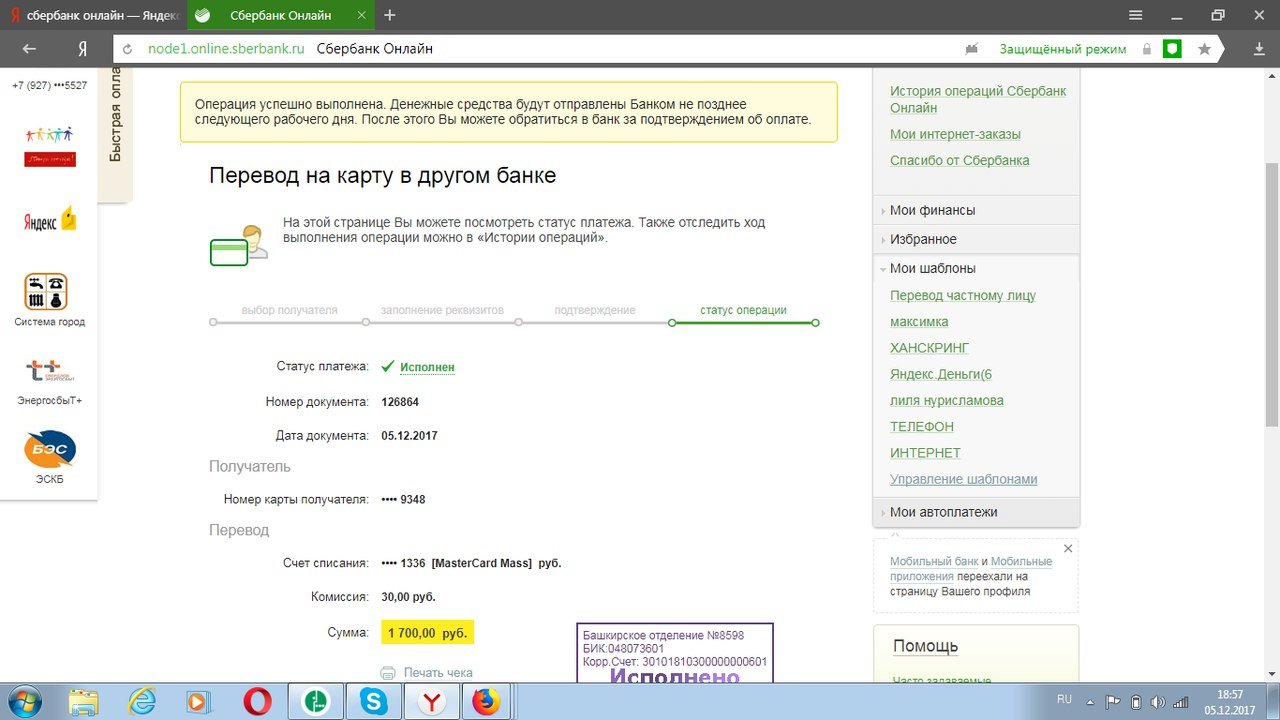This screenshot has height=720, width=1280.
Task: Open the browser hamburger menu
Action: (x=1135, y=15)
